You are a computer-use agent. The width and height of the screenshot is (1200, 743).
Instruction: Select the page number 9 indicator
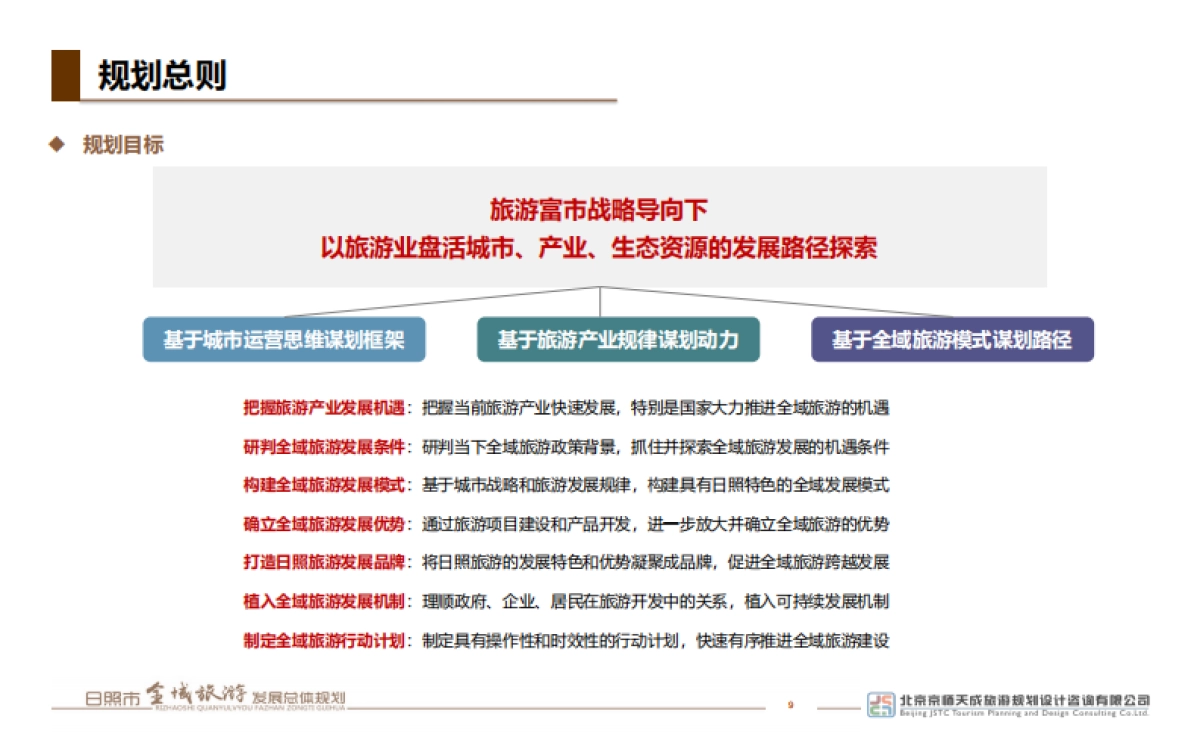pos(791,702)
